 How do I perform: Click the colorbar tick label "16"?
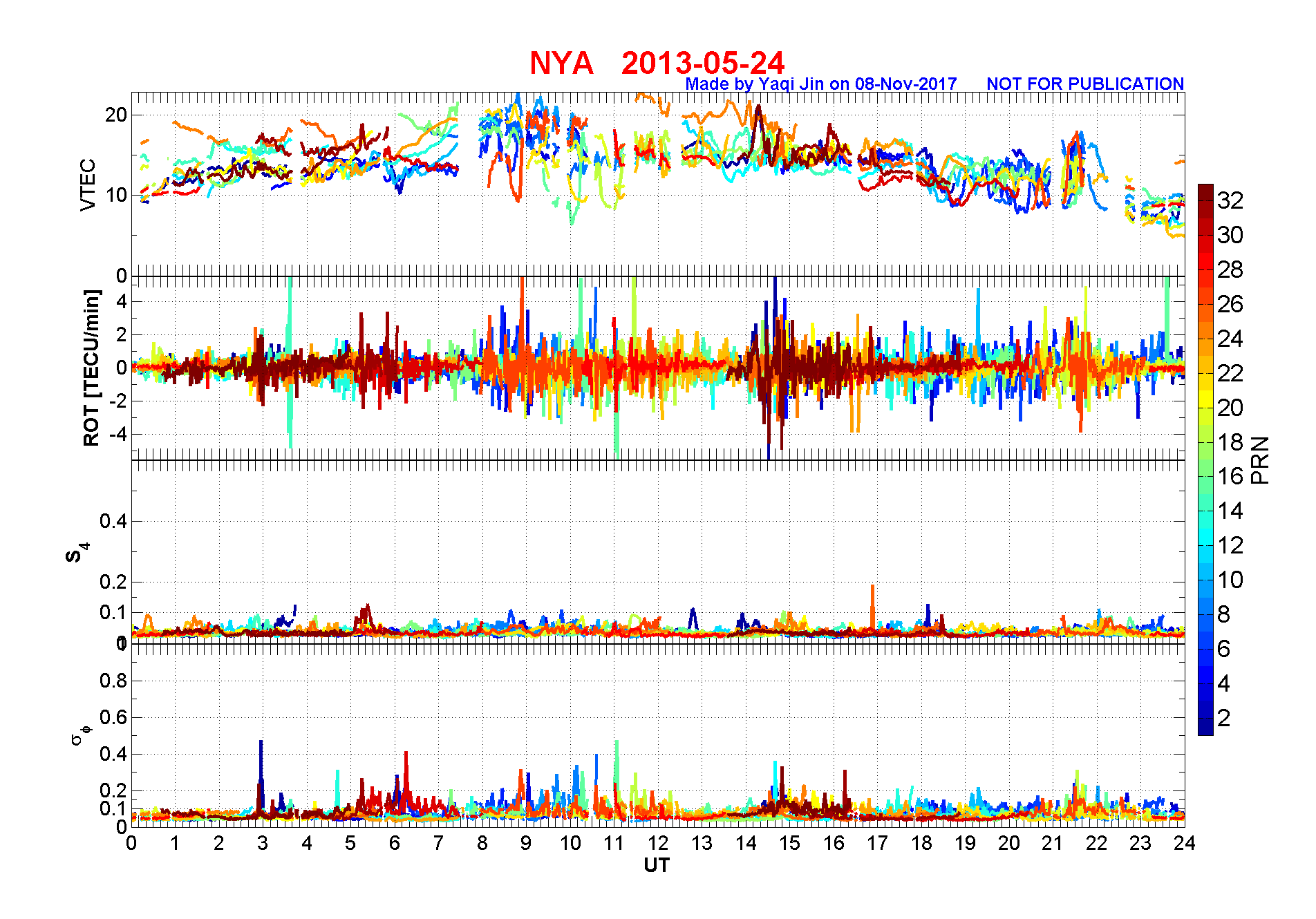pyautogui.click(x=1230, y=476)
